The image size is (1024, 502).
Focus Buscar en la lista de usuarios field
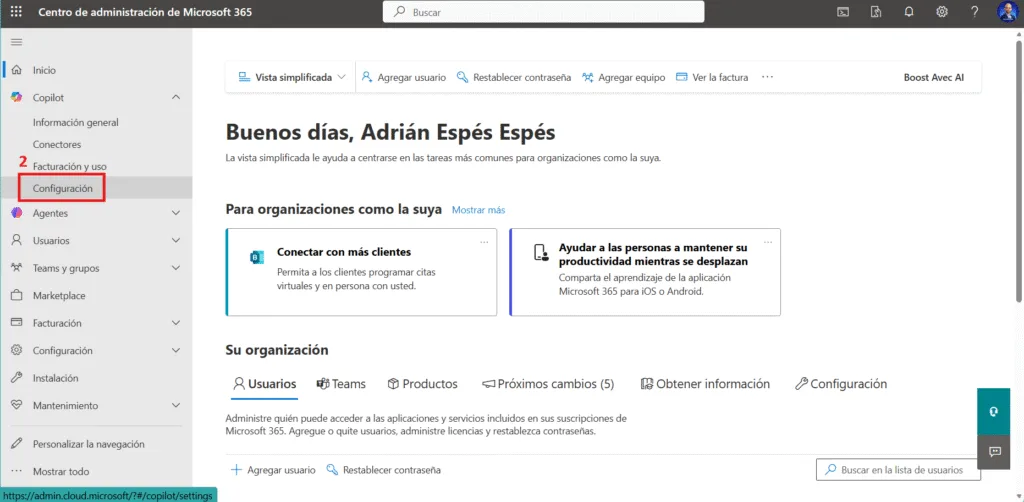click(x=899, y=469)
